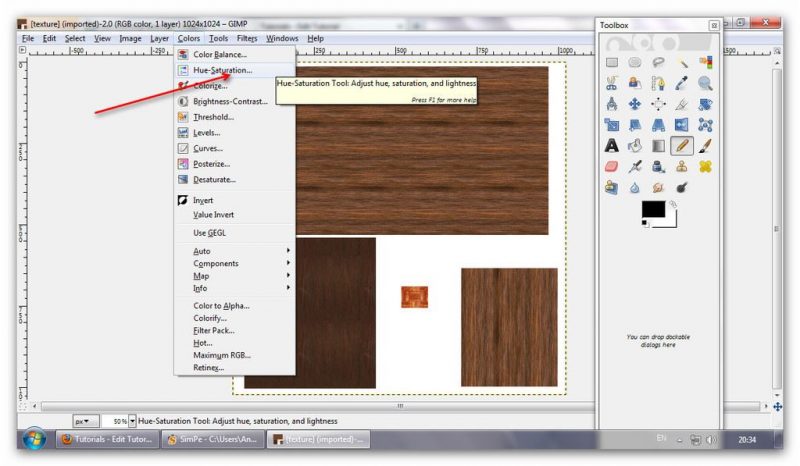The image size is (800, 466).
Task: Pick the Color Picker eyedropper tool
Action: point(682,83)
